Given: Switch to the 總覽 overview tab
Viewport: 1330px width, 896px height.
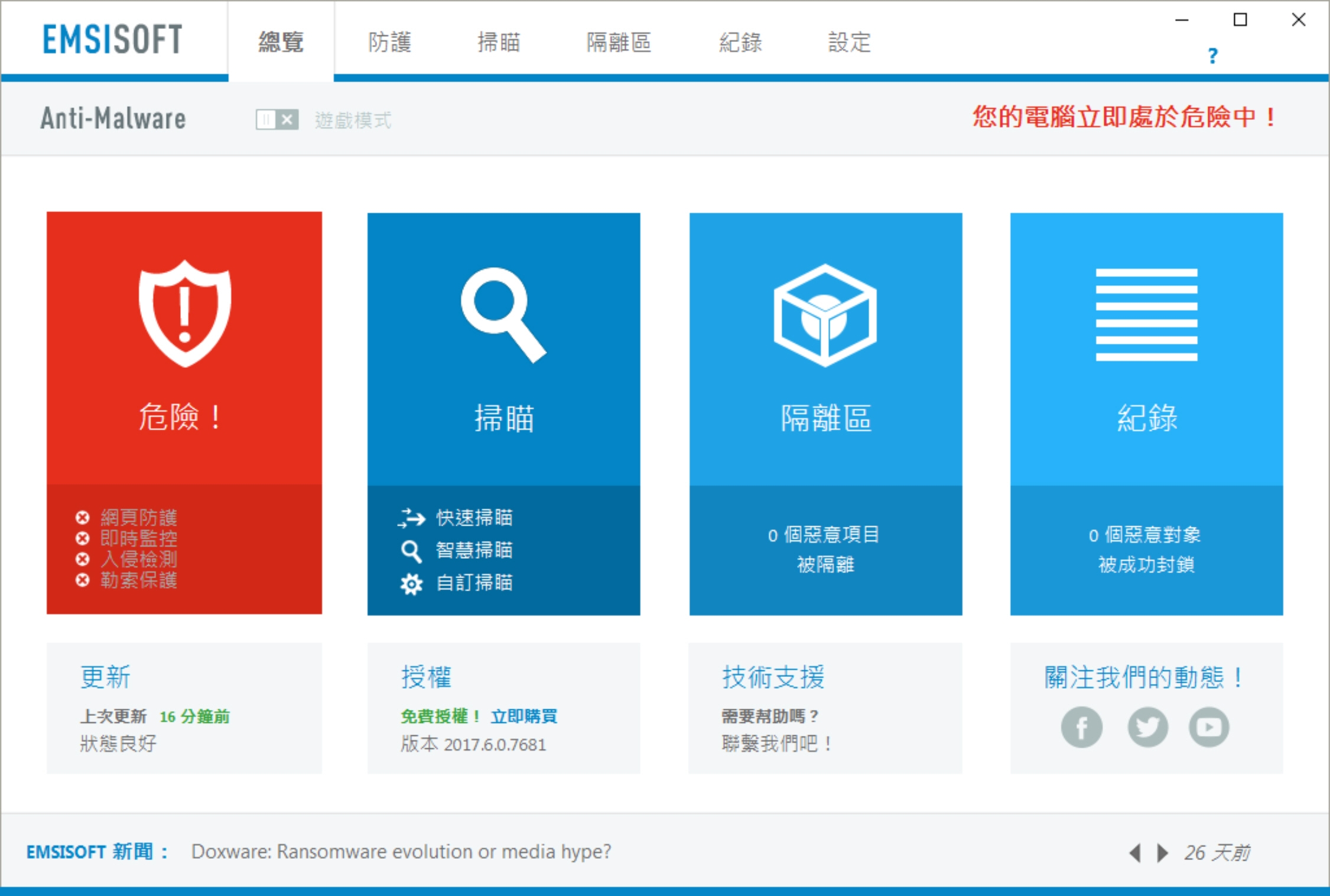Looking at the screenshot, I should [x=281, y=42].
